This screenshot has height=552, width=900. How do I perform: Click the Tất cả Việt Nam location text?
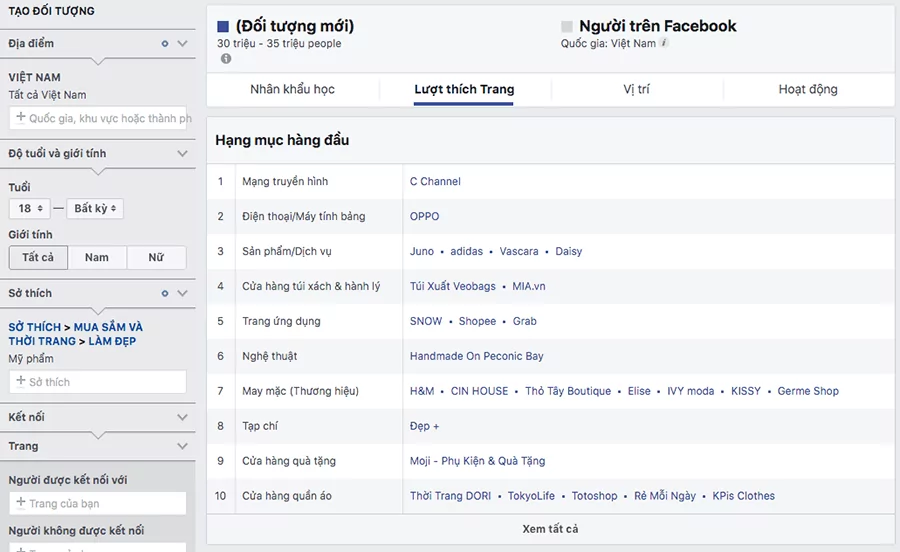47,95
